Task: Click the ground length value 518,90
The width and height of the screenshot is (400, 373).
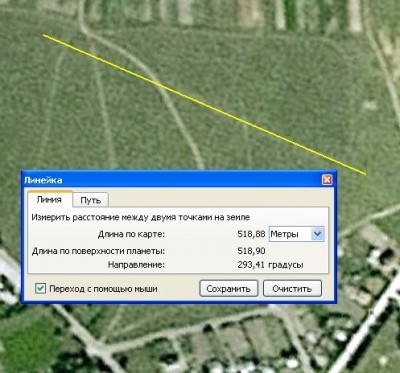Action: pos(251,251)
